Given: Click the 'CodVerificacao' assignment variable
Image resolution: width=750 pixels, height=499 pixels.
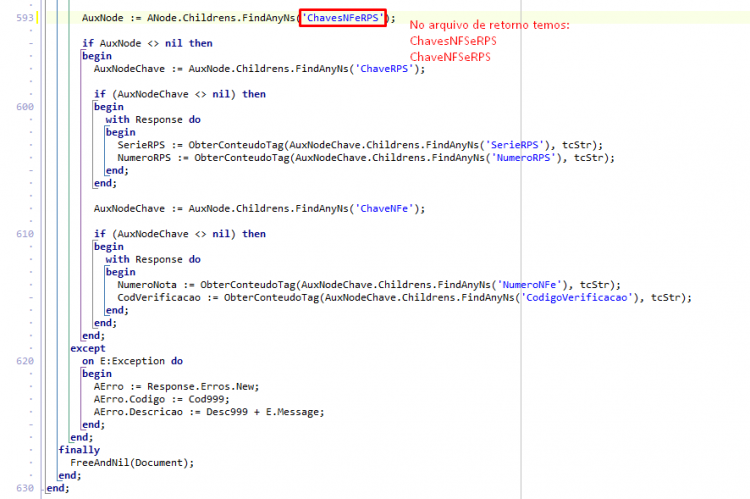Looking at the screenshot, I should pos(159,298).
